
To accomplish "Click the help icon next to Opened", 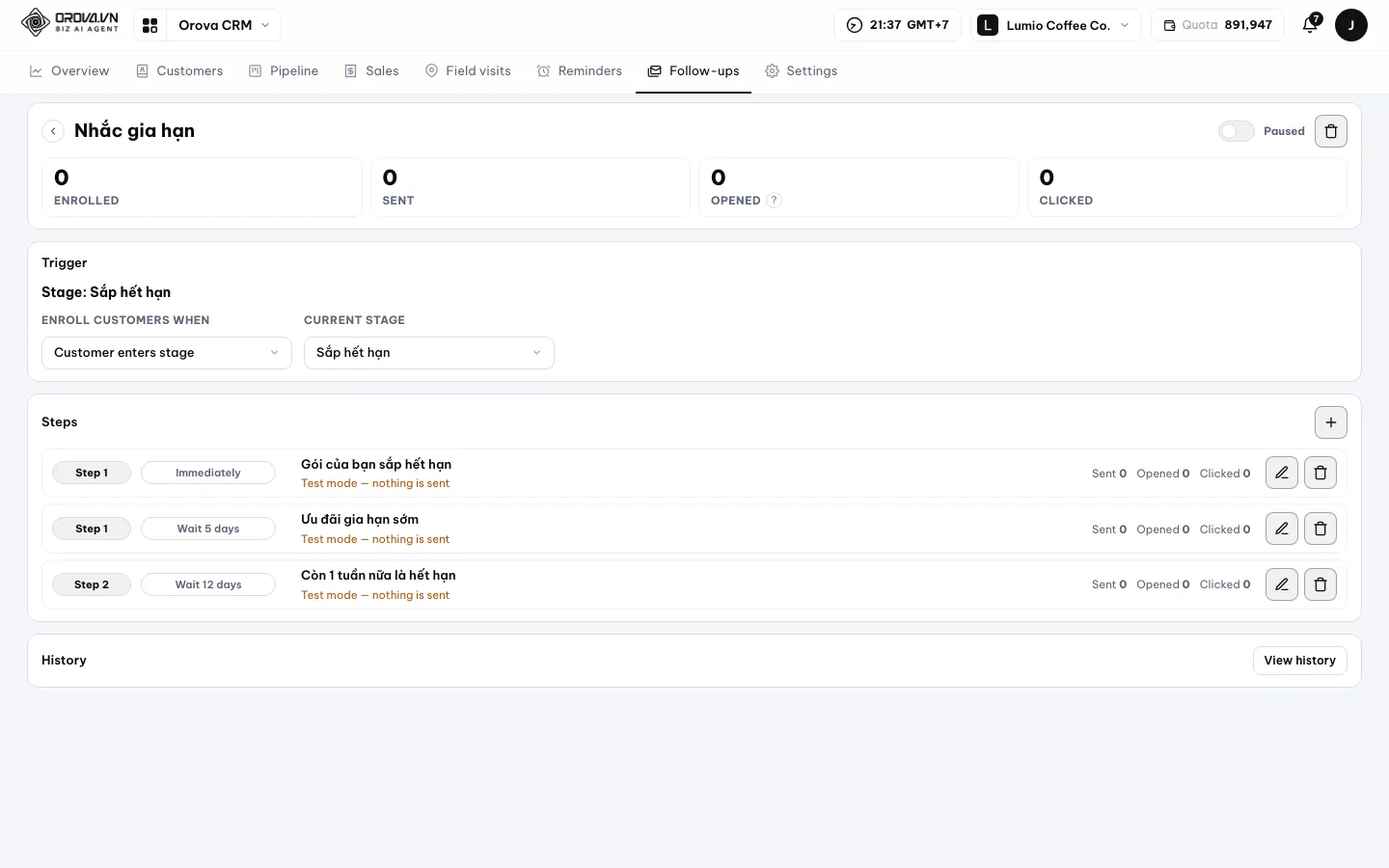I will 774,201.
